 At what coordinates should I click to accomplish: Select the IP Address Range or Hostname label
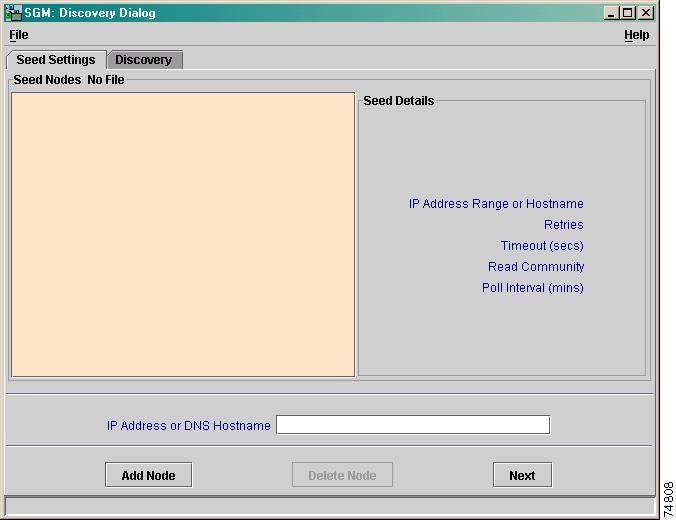(496, 204)
